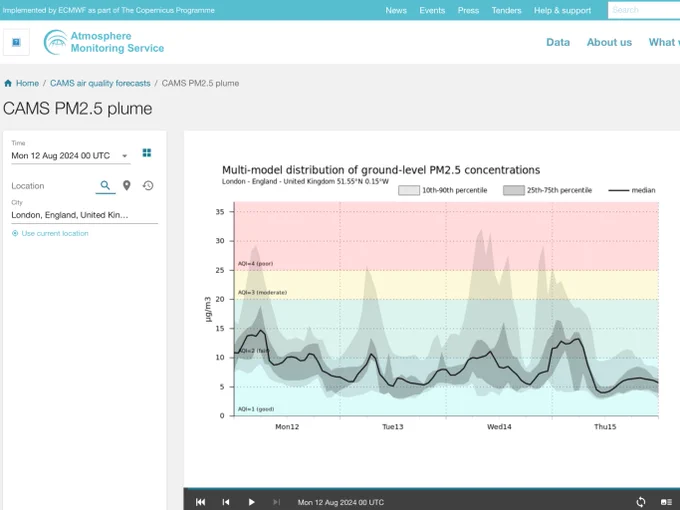This screenshot has width=680, height=510.
Task: Select the map pin location icon
Action: tap(127, 186)
